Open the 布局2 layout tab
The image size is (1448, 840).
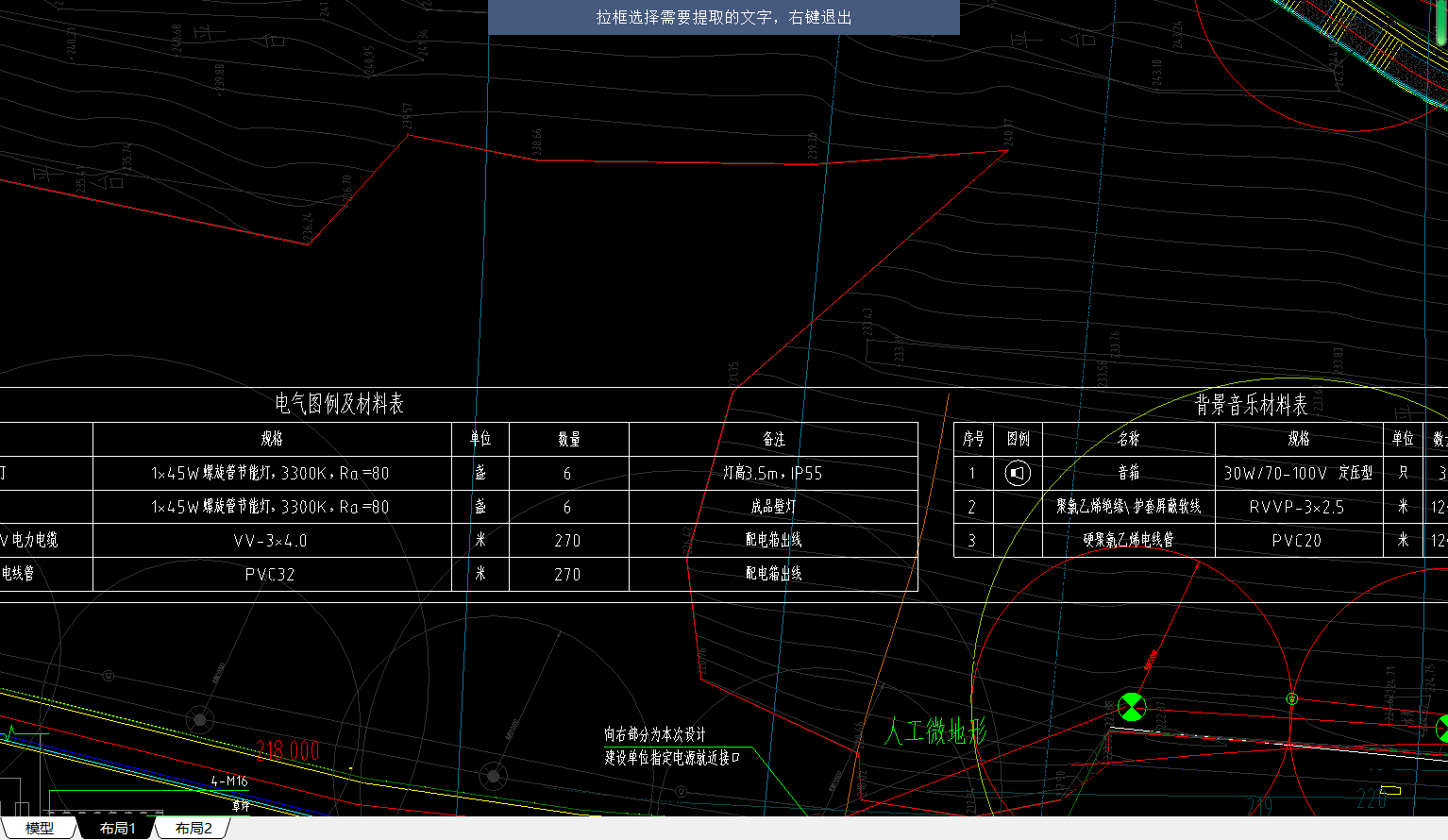pyautogui.click(x=194, y=828)
